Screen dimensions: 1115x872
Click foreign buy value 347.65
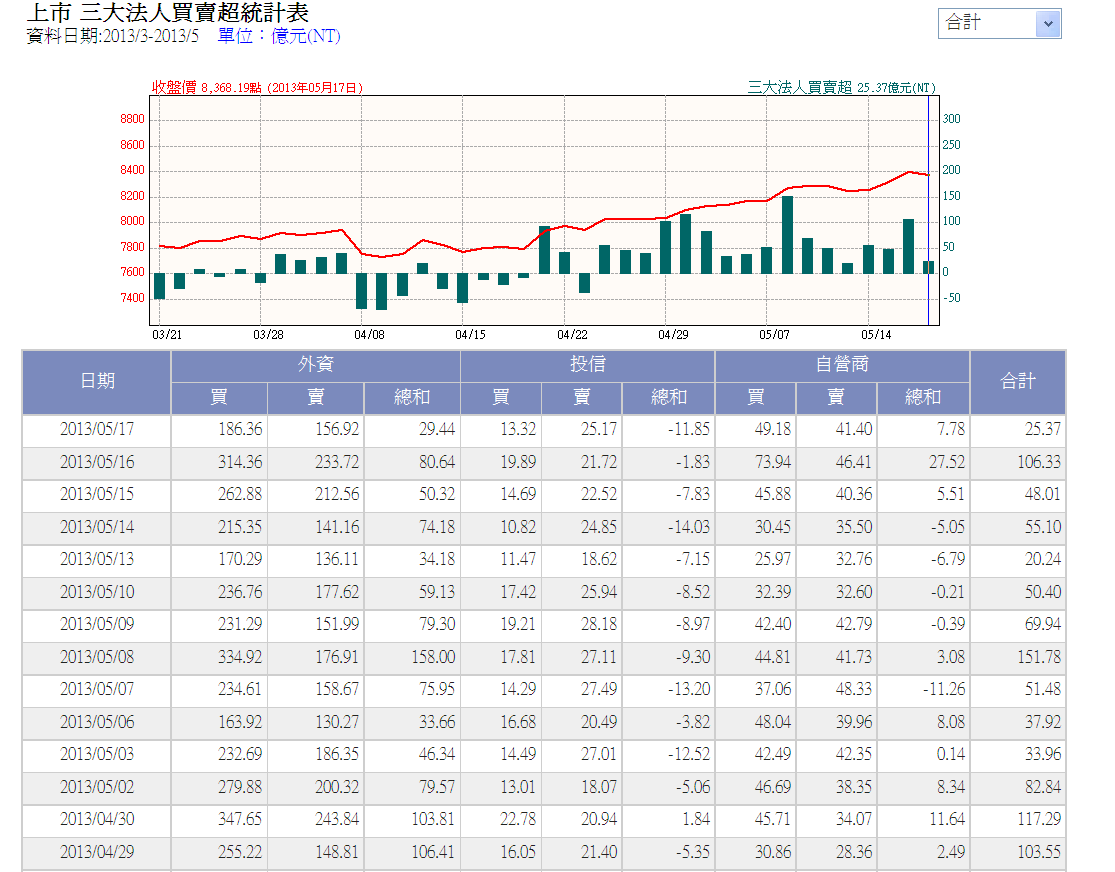(x=240, y=819)
